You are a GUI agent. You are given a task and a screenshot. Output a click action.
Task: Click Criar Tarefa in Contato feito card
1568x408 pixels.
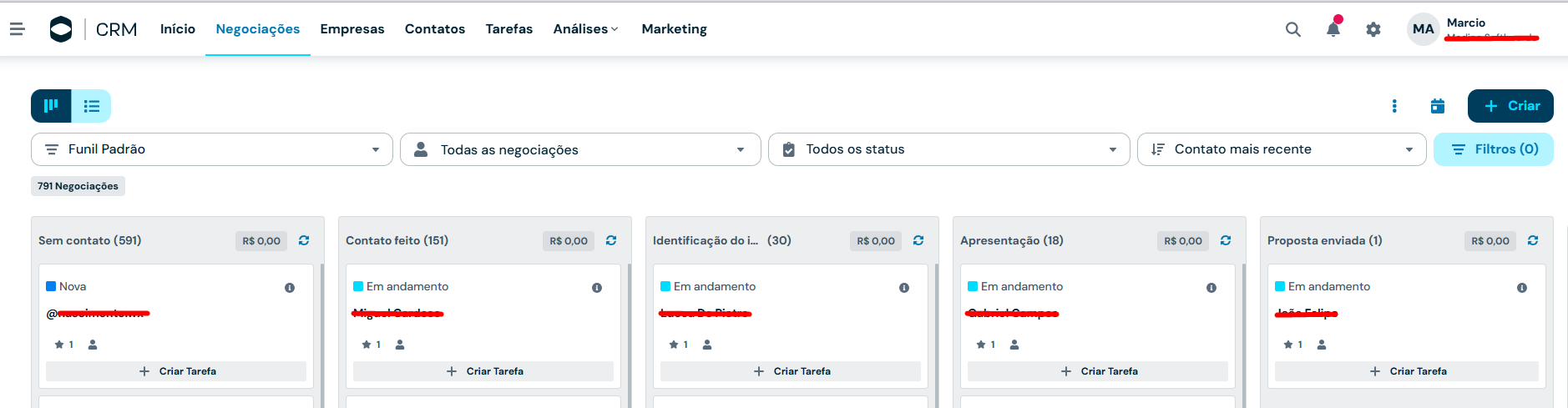coord(483,371)
